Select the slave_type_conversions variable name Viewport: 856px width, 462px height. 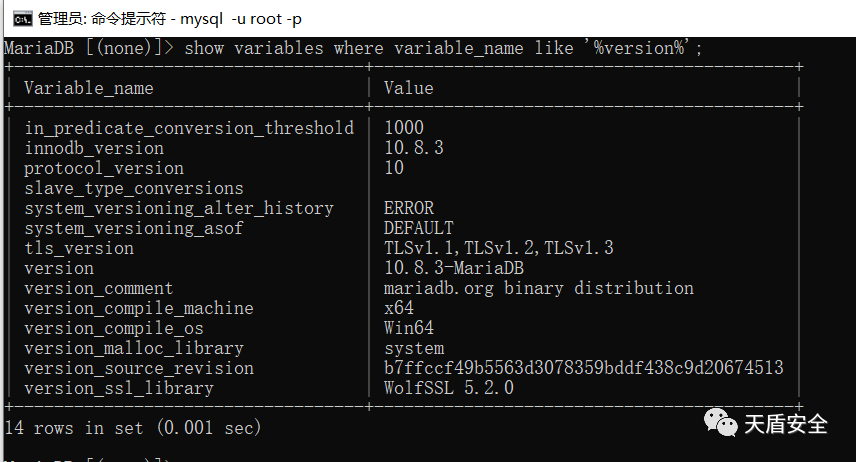134,188
